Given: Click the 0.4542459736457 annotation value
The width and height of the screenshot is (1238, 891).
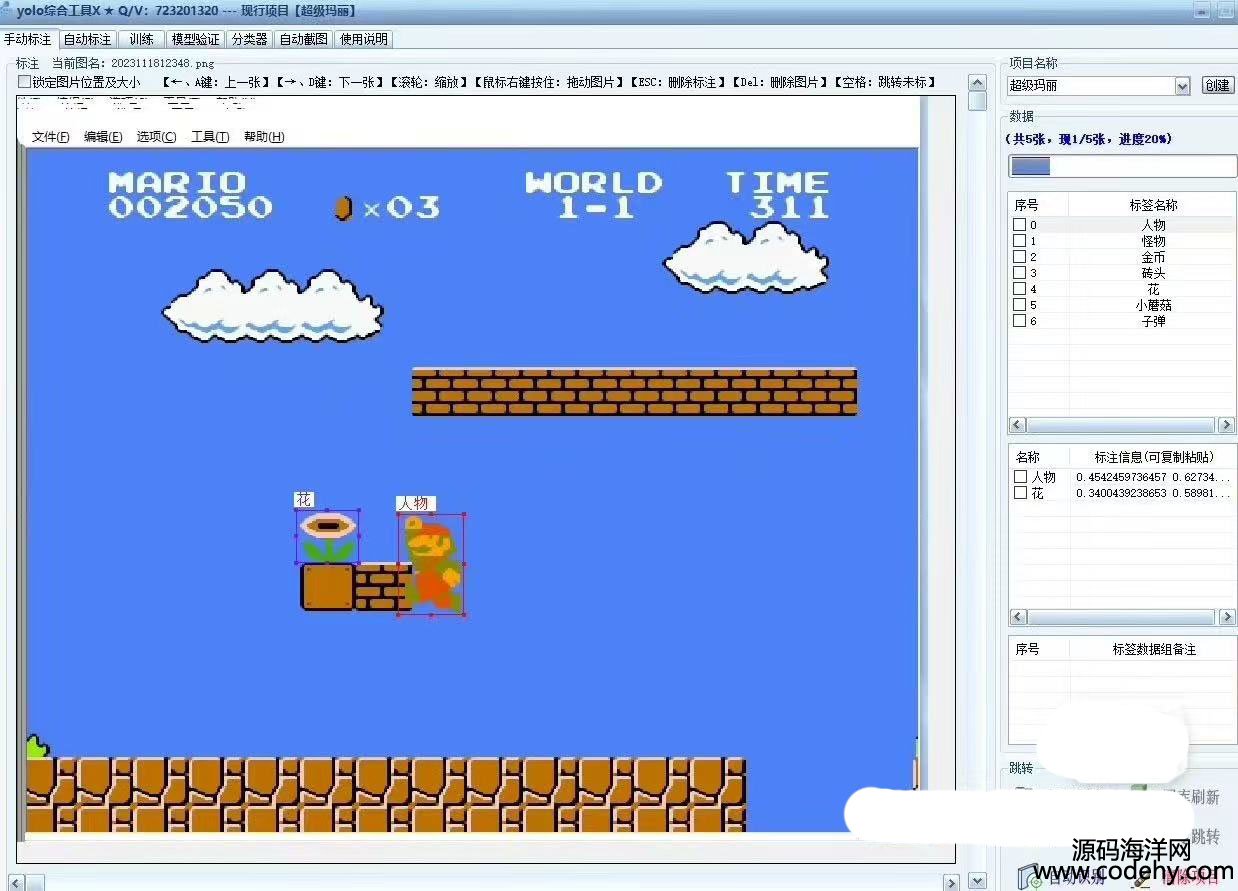Looking at the screenshot, I should pyautogui.click(x=1121, y=477).
